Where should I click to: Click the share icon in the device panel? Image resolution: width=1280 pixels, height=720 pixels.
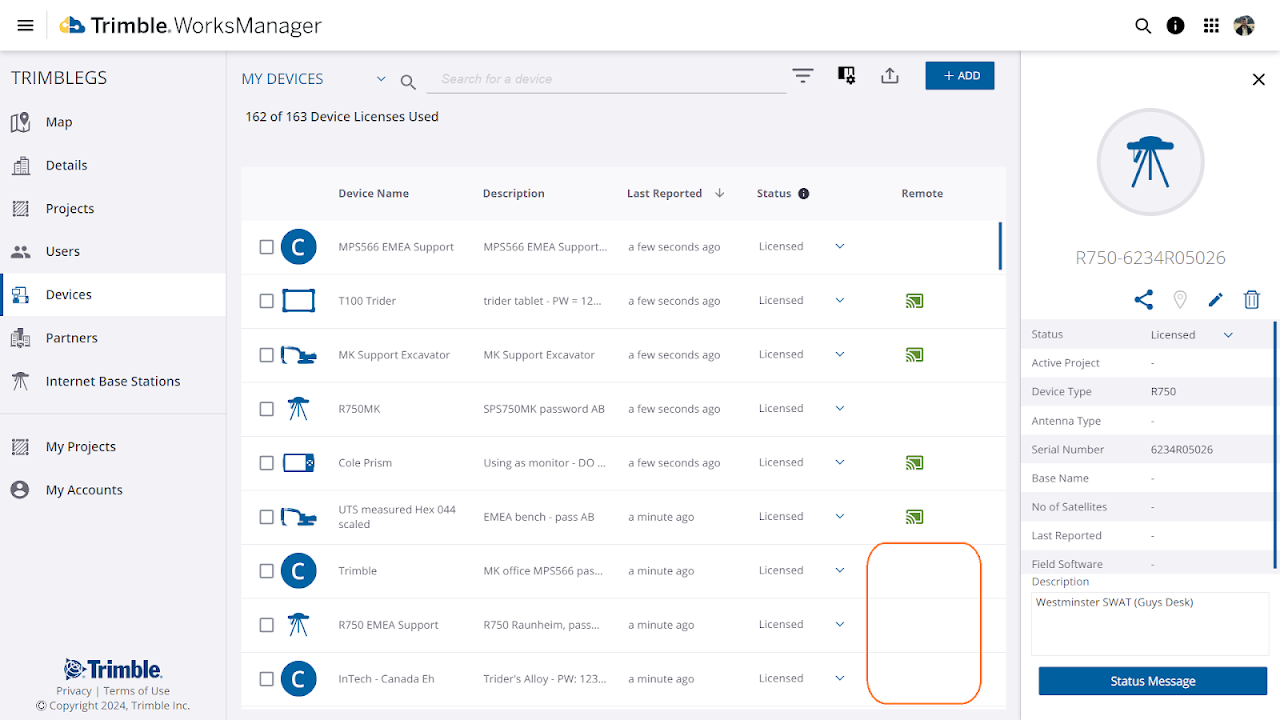(1144, 299)
